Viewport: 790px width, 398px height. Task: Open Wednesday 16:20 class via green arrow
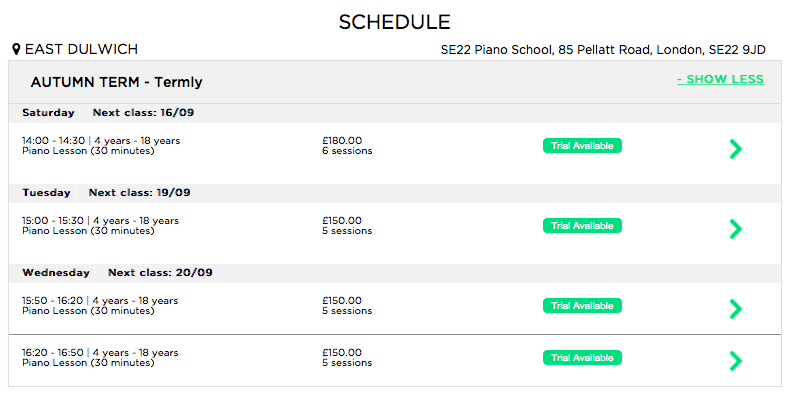pos(736,361)
